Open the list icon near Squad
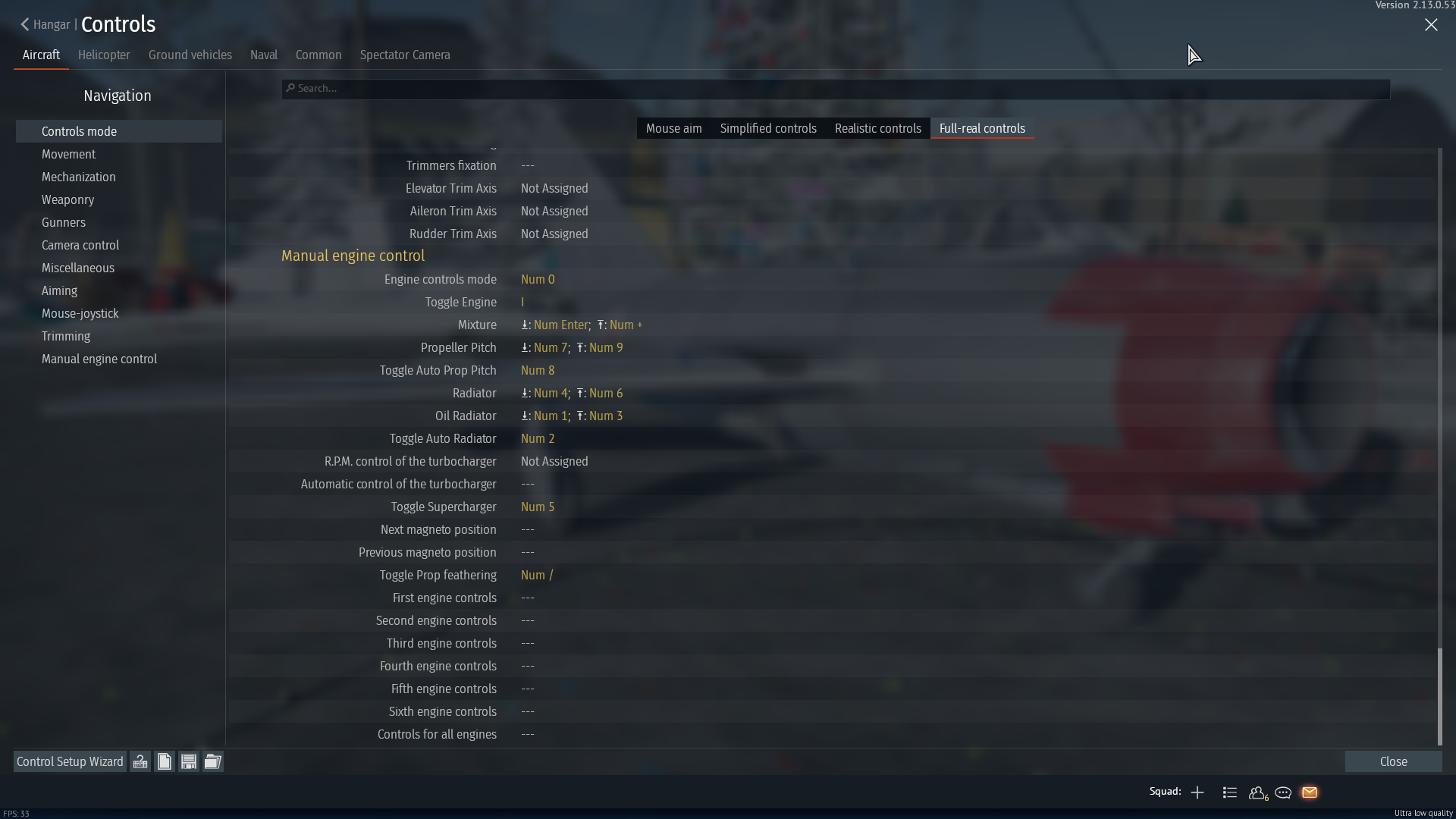Viewport: 1456px width, 819px height. [x=1230, y=792]
